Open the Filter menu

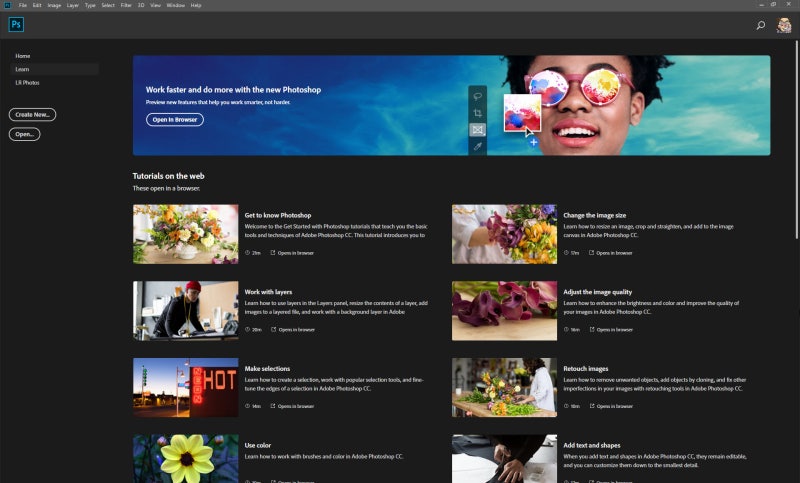tap(126, 5)
